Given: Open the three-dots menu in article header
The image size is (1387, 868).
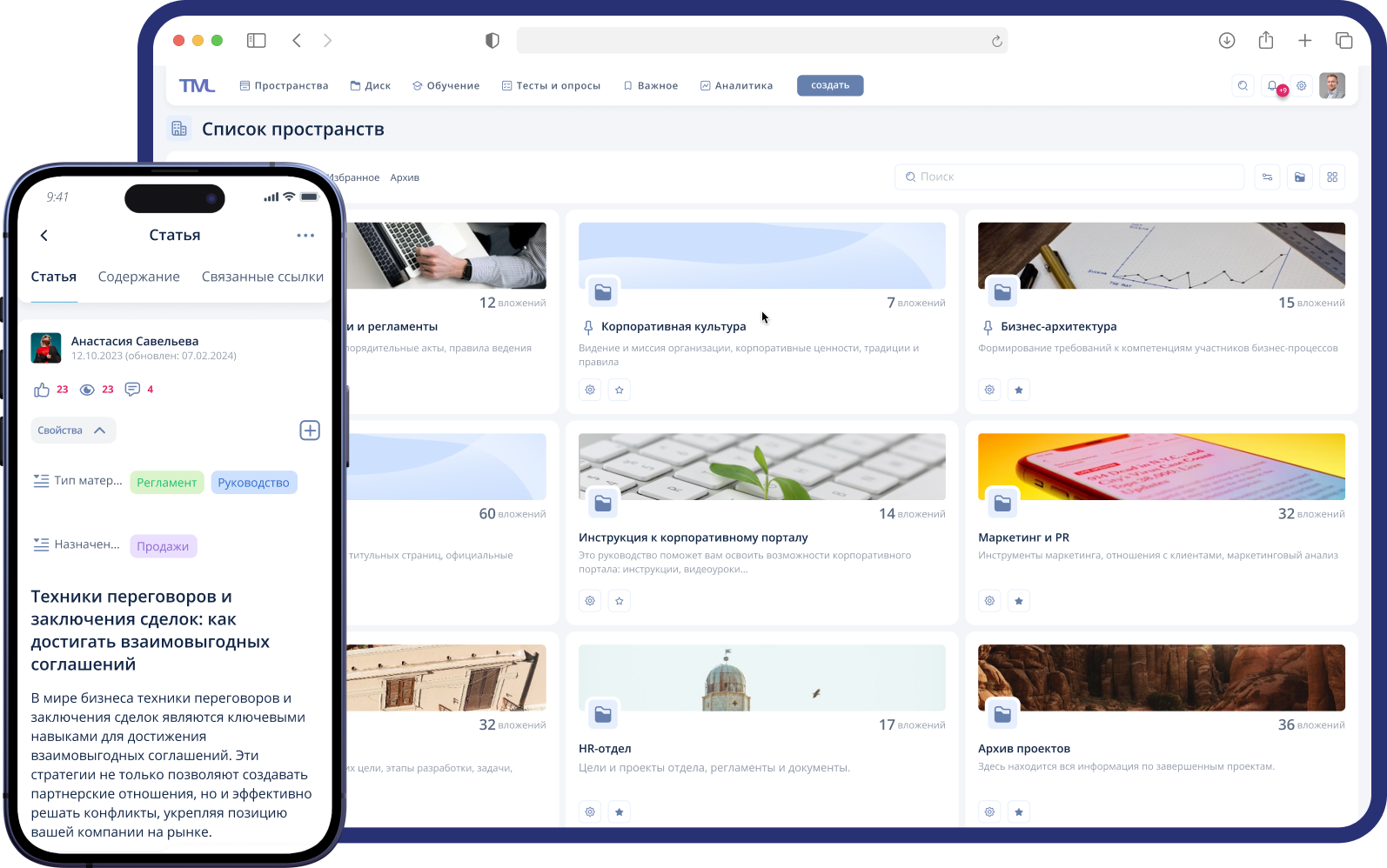Looking at the screenshot, I should click(305, 236).
